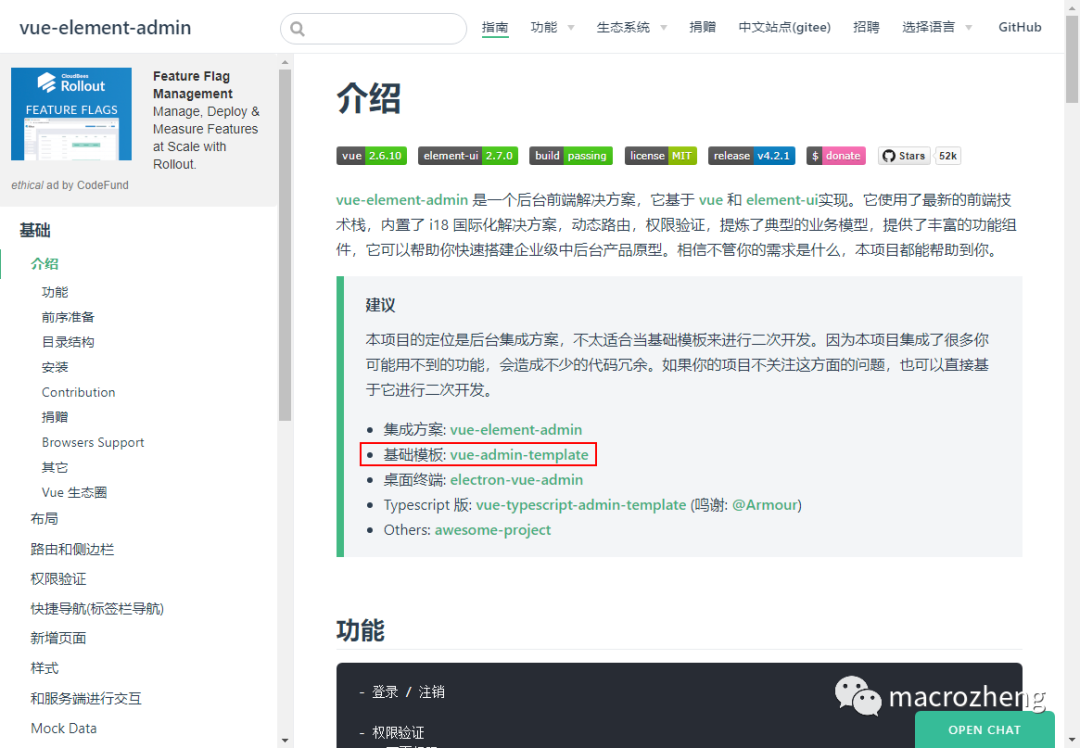This screenshot has height=748, width=1080.
Task: Open the vue-admin-template link
Action: (520, 454)
